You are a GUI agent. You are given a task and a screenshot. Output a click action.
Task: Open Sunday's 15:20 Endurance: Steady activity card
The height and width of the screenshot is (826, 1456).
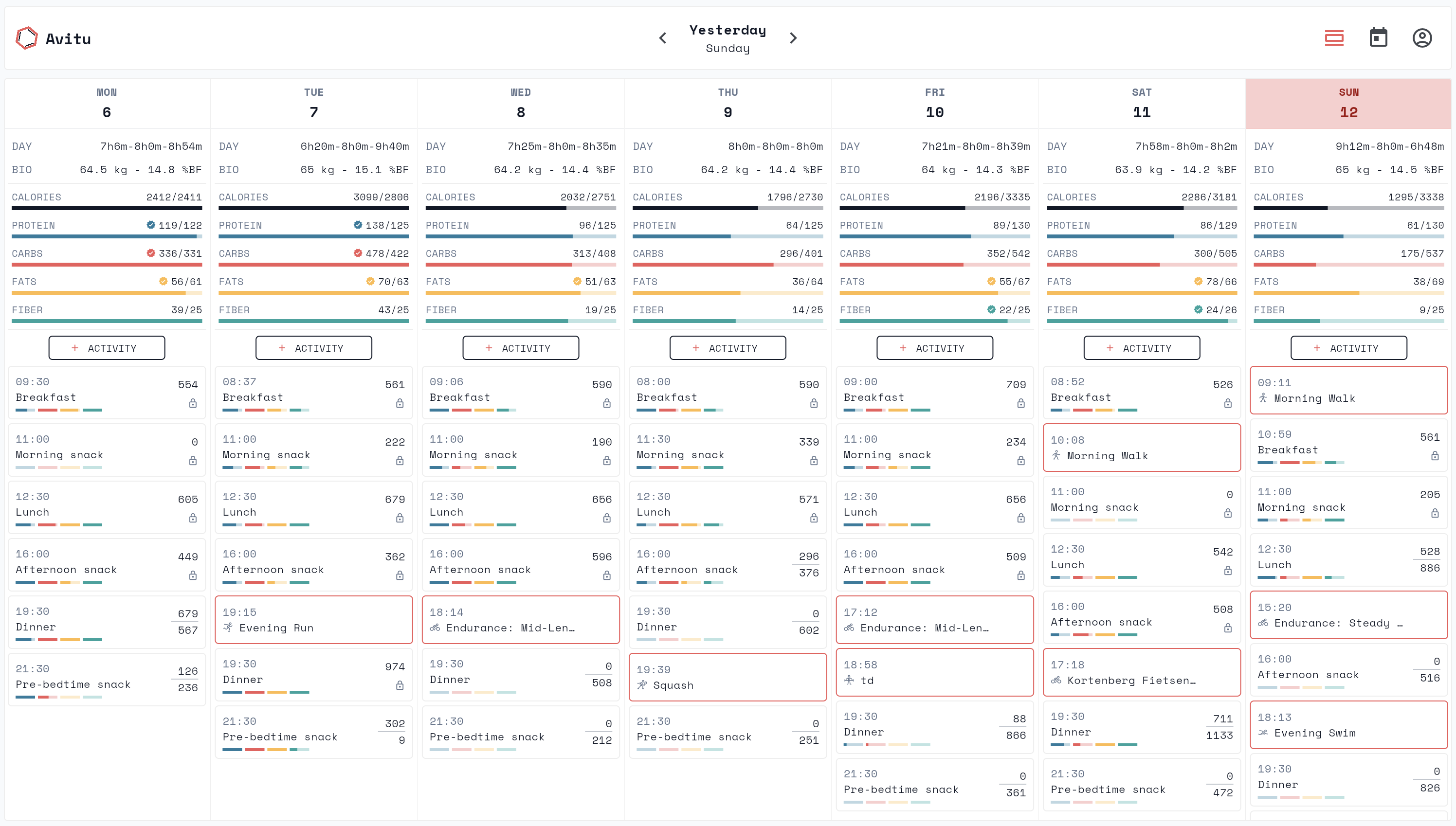(1349, 615)
